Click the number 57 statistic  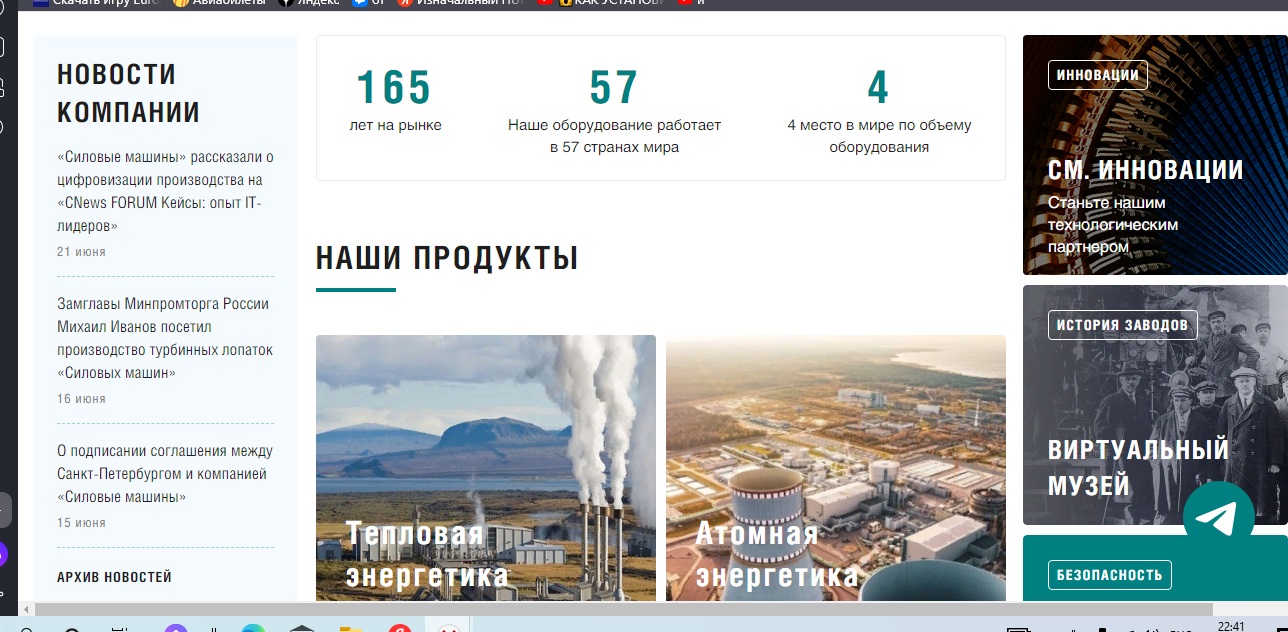[x=614, y=88]
